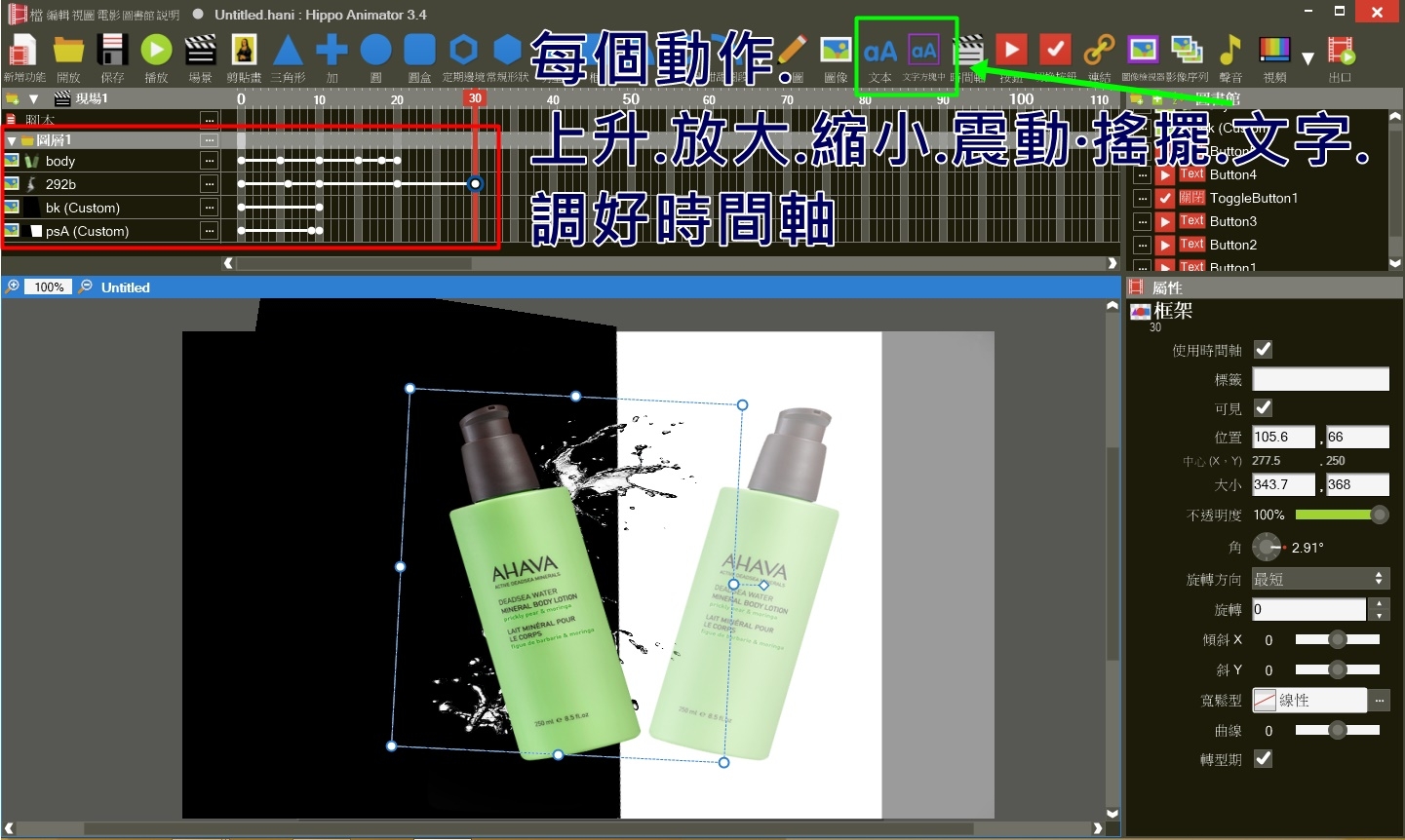
Task: Click the 傾斜 X skew slider
Action: [1338, 639]
